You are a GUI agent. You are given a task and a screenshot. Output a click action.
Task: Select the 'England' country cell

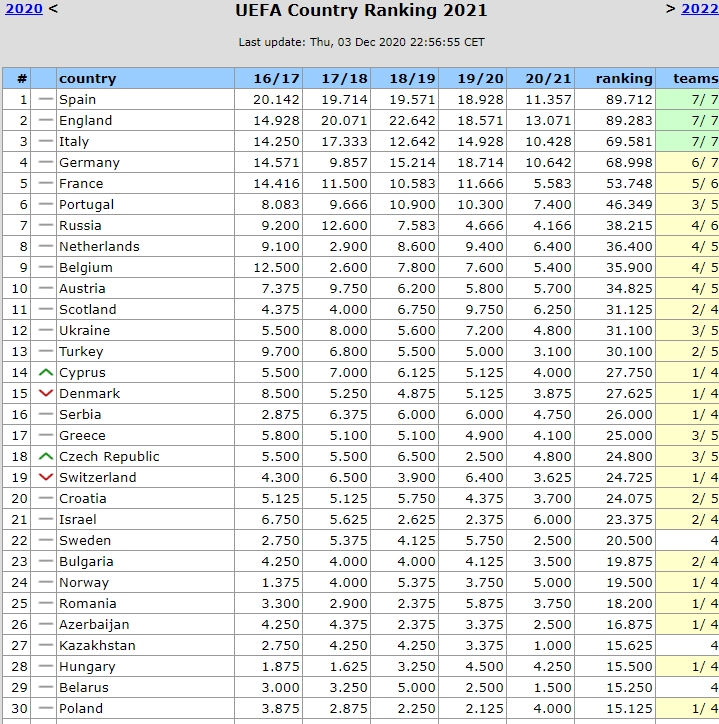click(145, 121)
